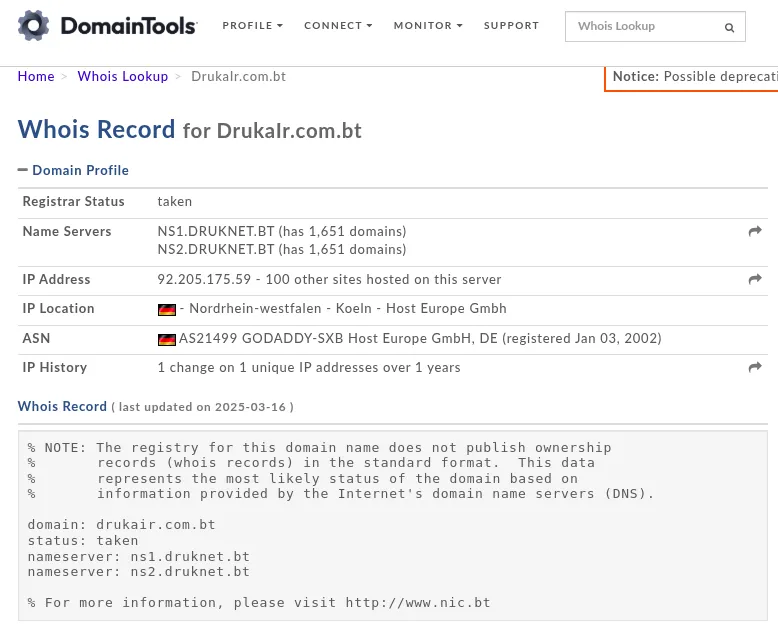Click the IP Location row label
The width and height of the screenshot is (778, 637).
tap(58, 309)
